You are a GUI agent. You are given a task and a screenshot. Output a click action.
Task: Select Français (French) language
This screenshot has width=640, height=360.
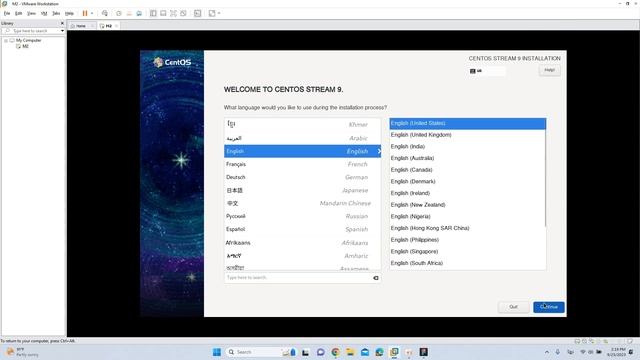coord(302,164)
